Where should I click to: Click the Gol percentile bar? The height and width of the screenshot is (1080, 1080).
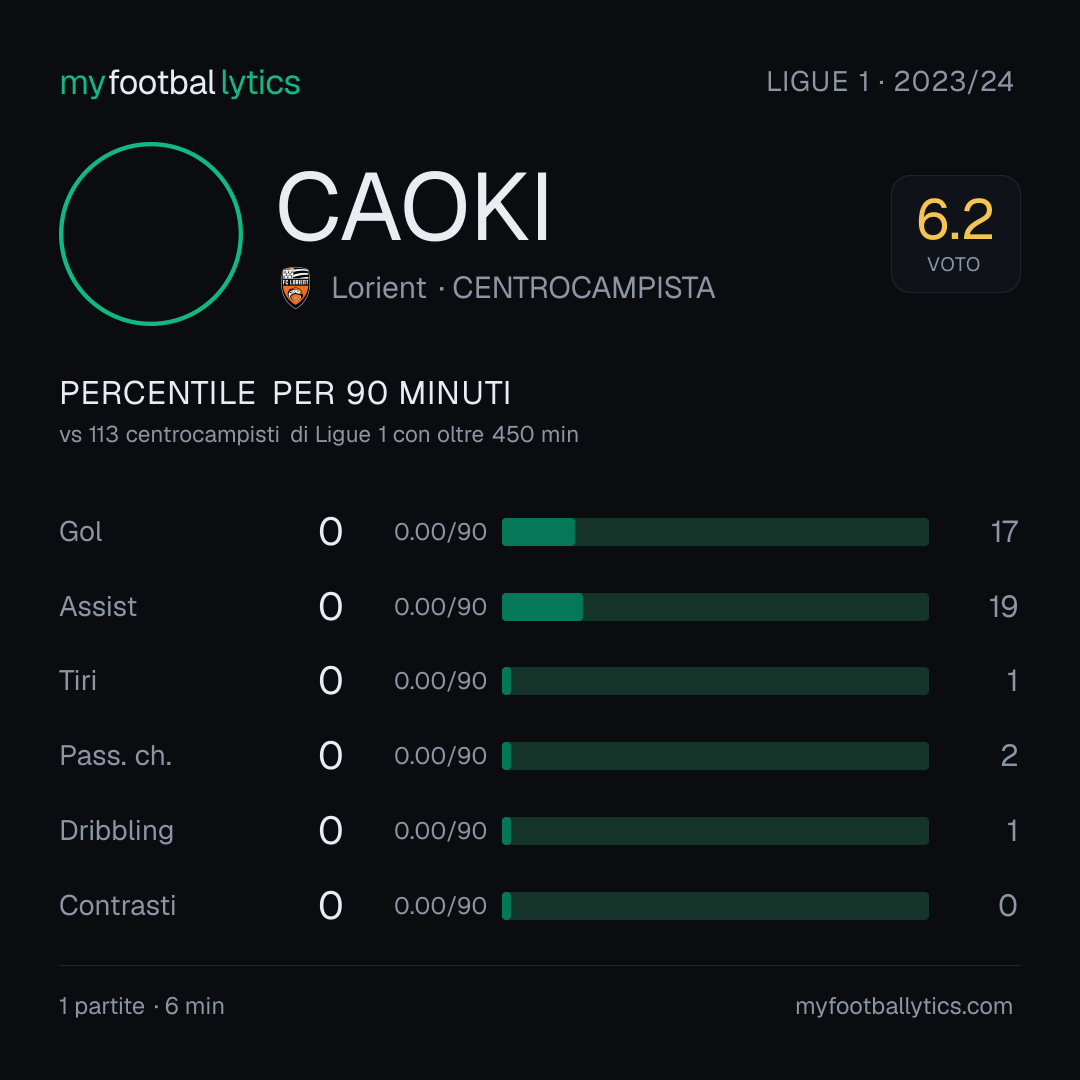[715, 532]
